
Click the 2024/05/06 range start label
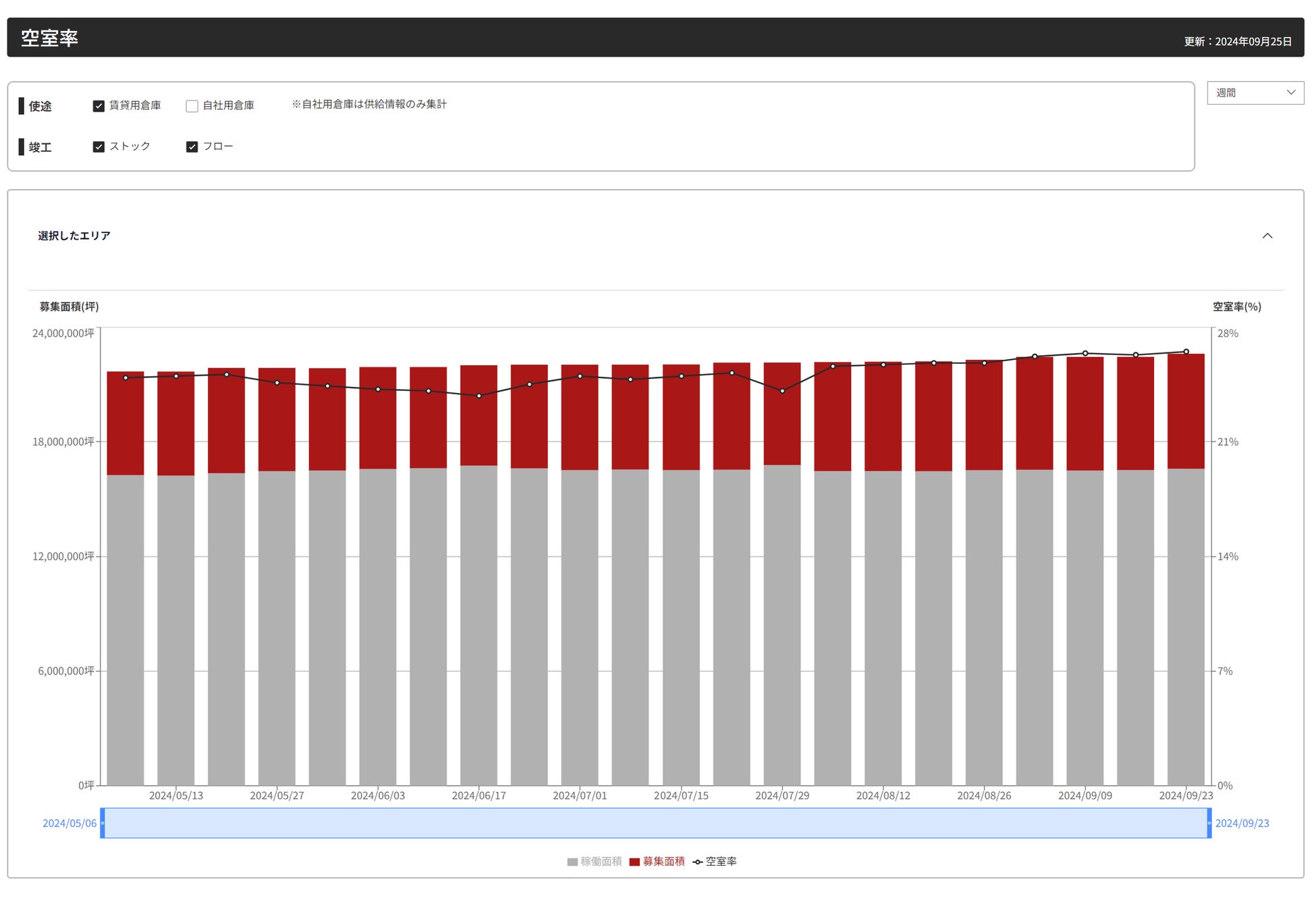click(x=70, y=824)
